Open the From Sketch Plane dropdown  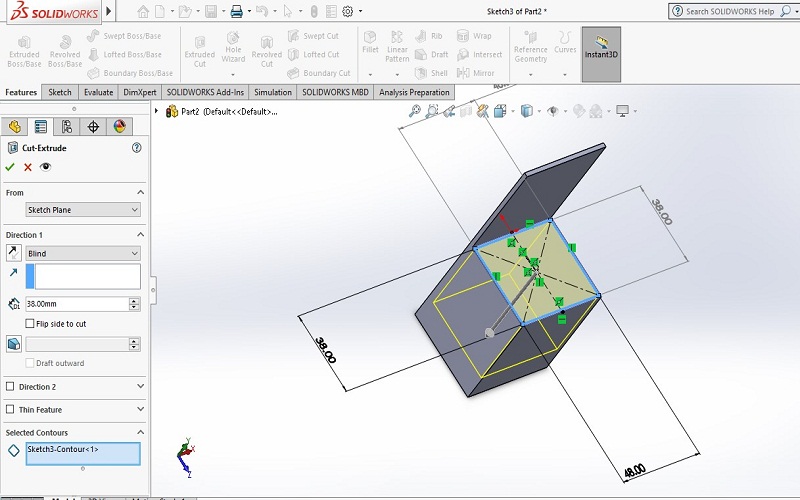83,210
